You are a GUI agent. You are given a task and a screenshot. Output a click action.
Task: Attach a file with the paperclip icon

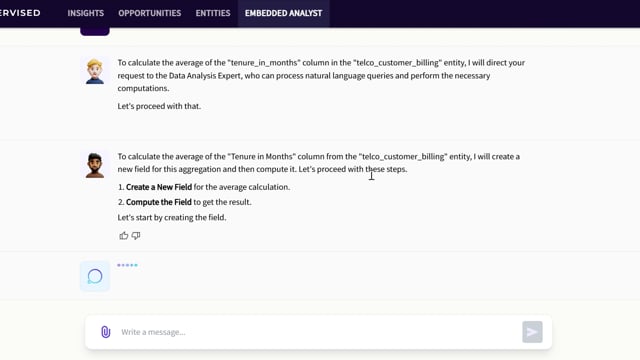click(x=106, y=332)
